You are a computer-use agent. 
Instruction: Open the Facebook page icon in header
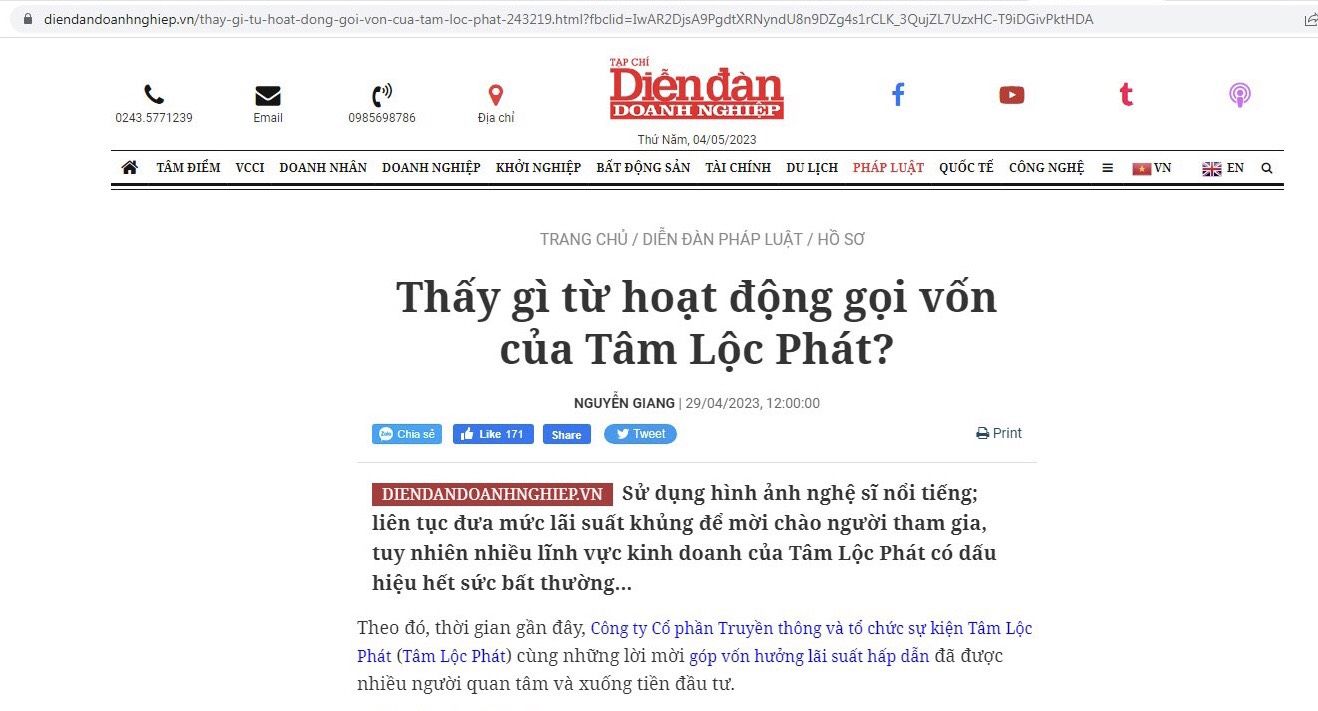click(898, 95)
